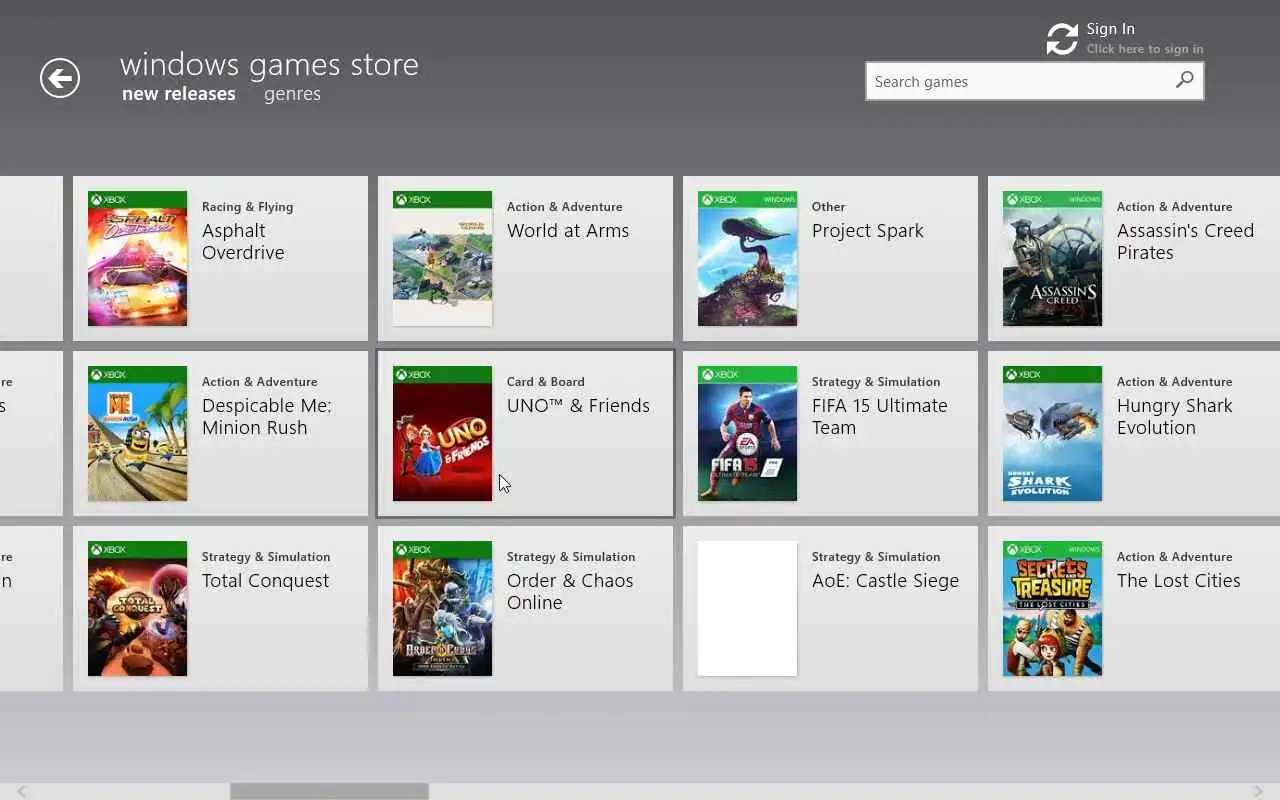Open The Lost Cities cover art
Image resolution: width=1280 pixels, height=800 pixels.
(x=1052, y=608)
